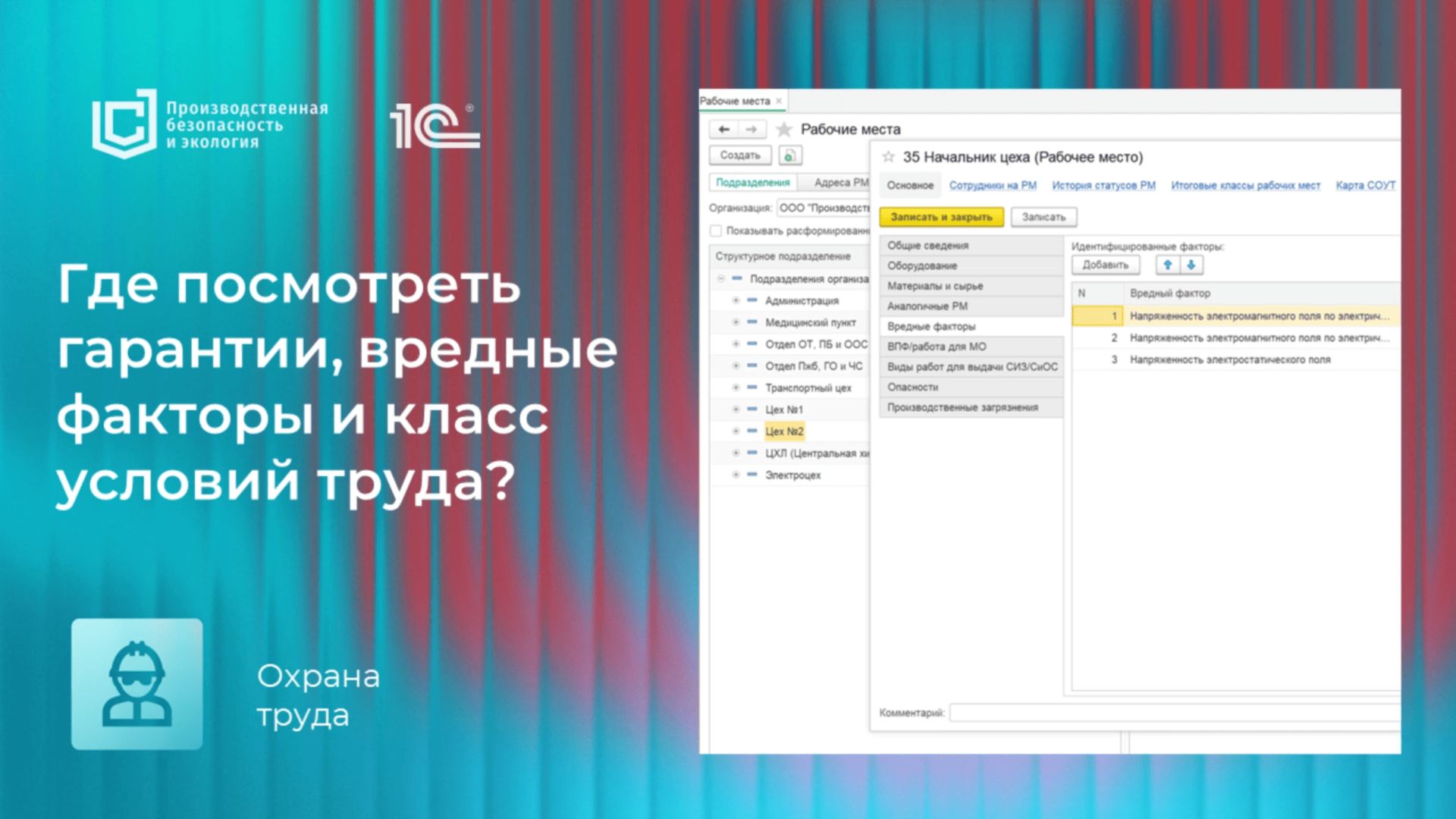Move the selected factor down with blue arrow
Image resolution: width=1456 pixels, height=819 pixels.
click(x=1191, y=265)
